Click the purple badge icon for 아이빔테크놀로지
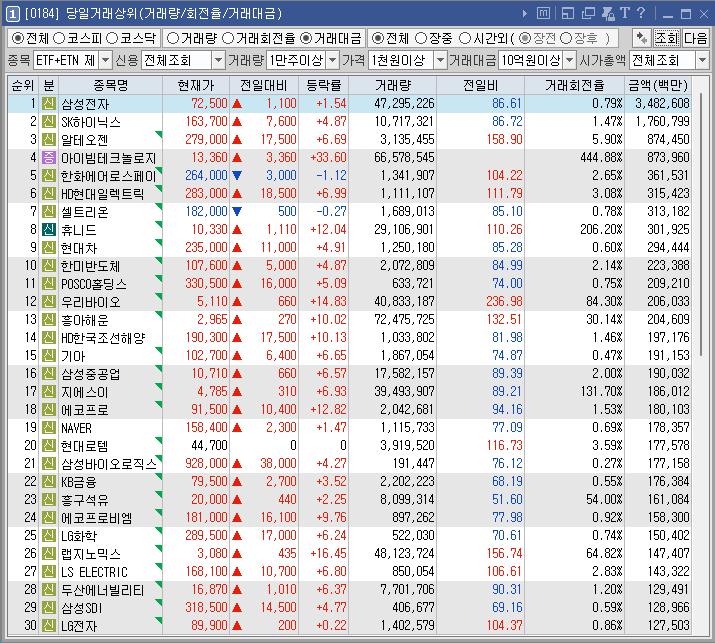The image size is (715, 643). pyautogui.click(x=49, y=157)
